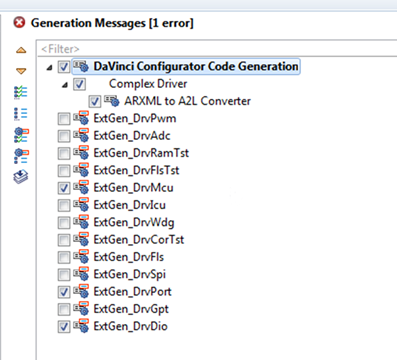This screenshot has height=360, width=397.
Task: Enable the ExtGen_DrvFlsTst checkbox
Action: click(64, 171)
